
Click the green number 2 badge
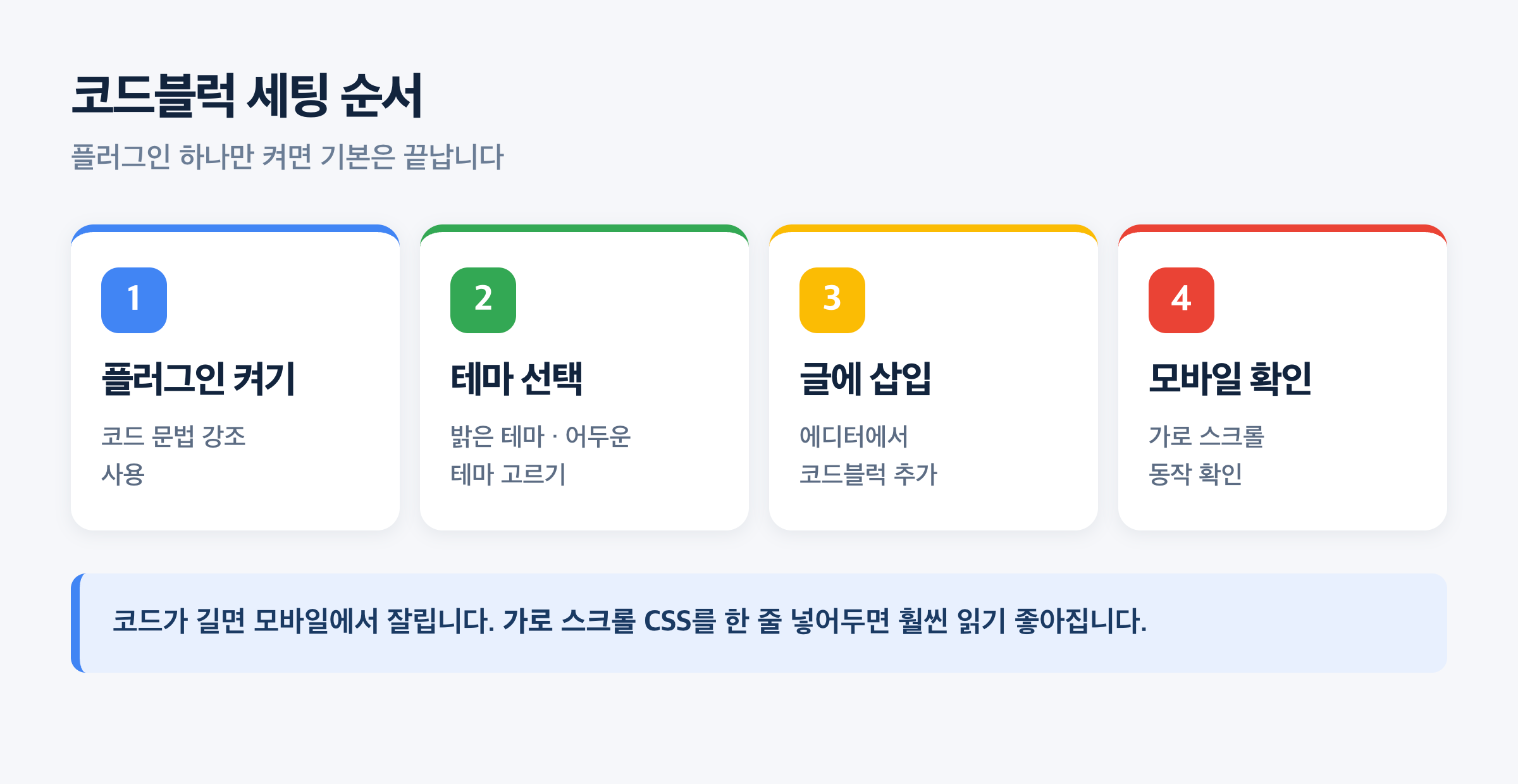click(x=483, y=300)
